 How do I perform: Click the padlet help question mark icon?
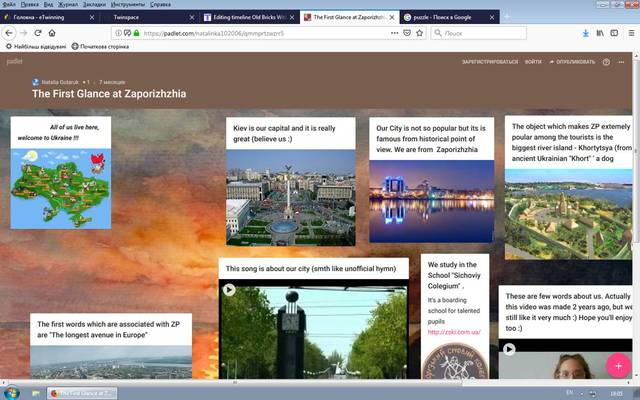click(x=607, y=62)
